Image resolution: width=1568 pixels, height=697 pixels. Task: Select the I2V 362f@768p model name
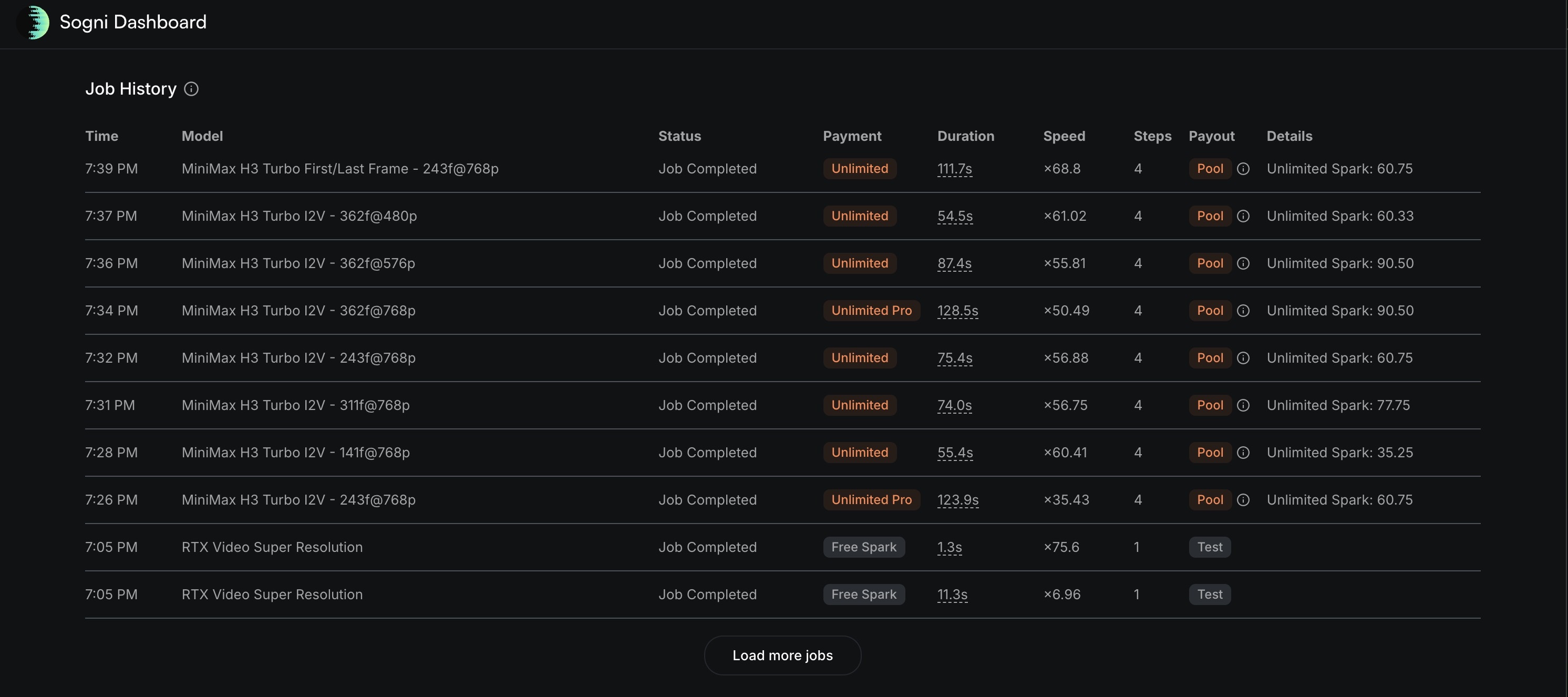click(x=298, y=311)
